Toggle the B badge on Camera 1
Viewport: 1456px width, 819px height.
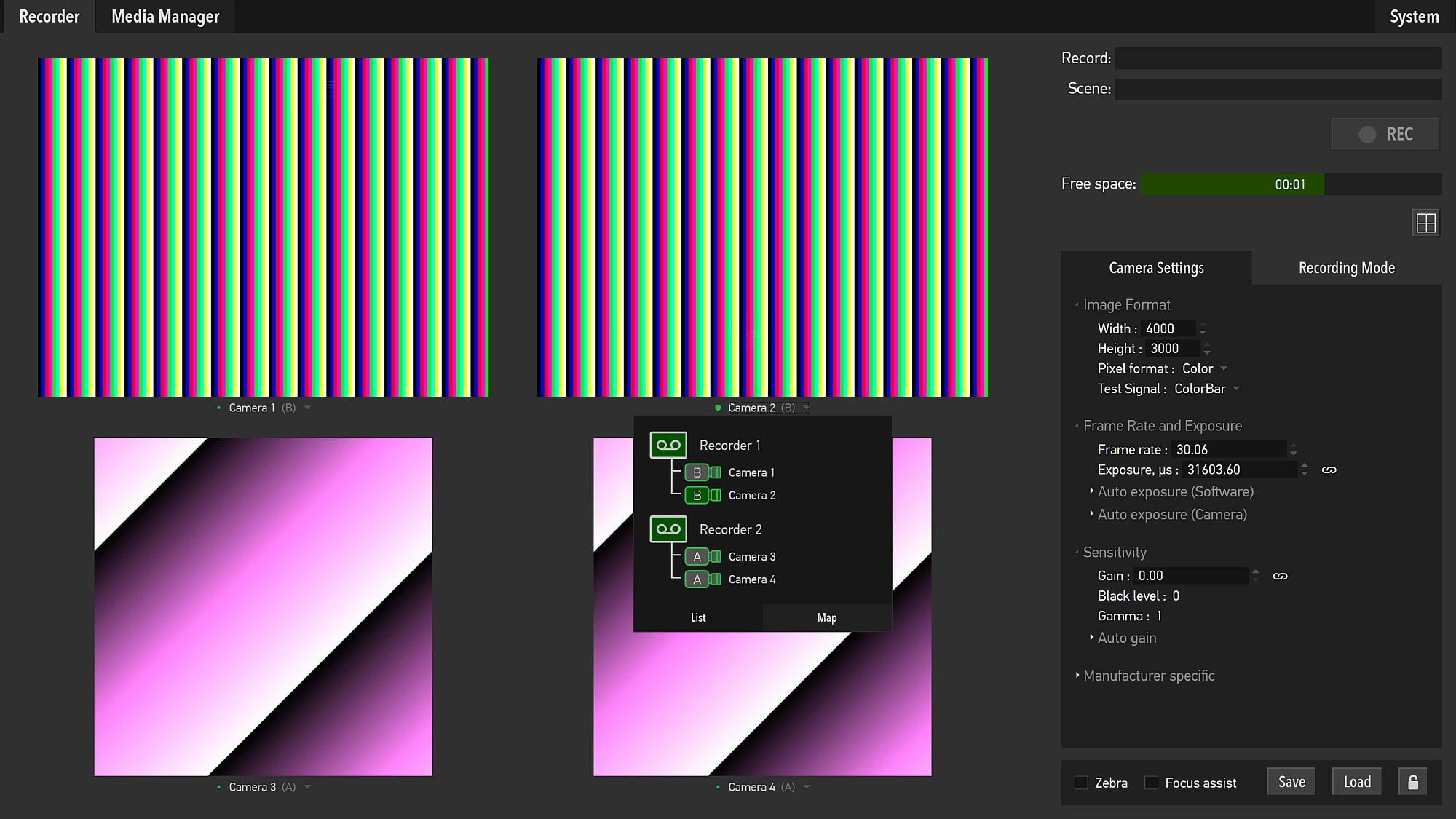pos(697,472)
